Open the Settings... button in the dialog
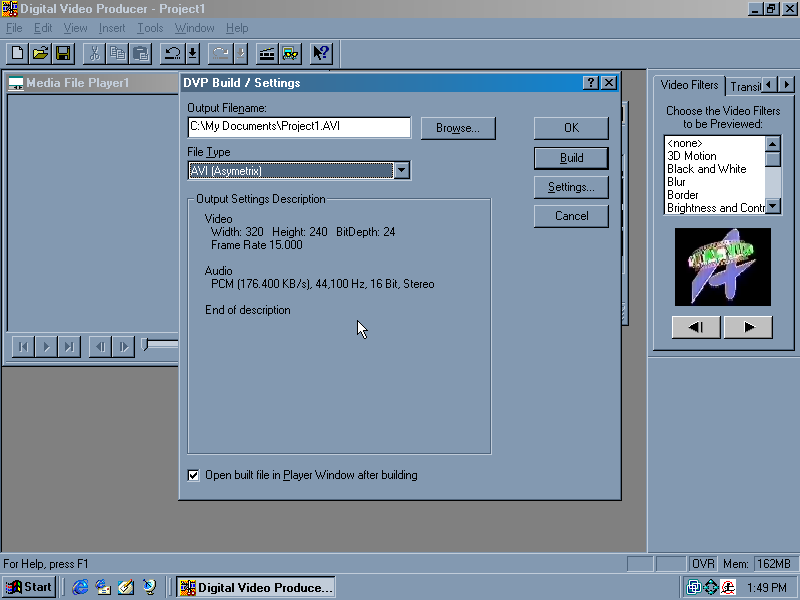This screenshot has height=600, width=800. click(571, 187)
